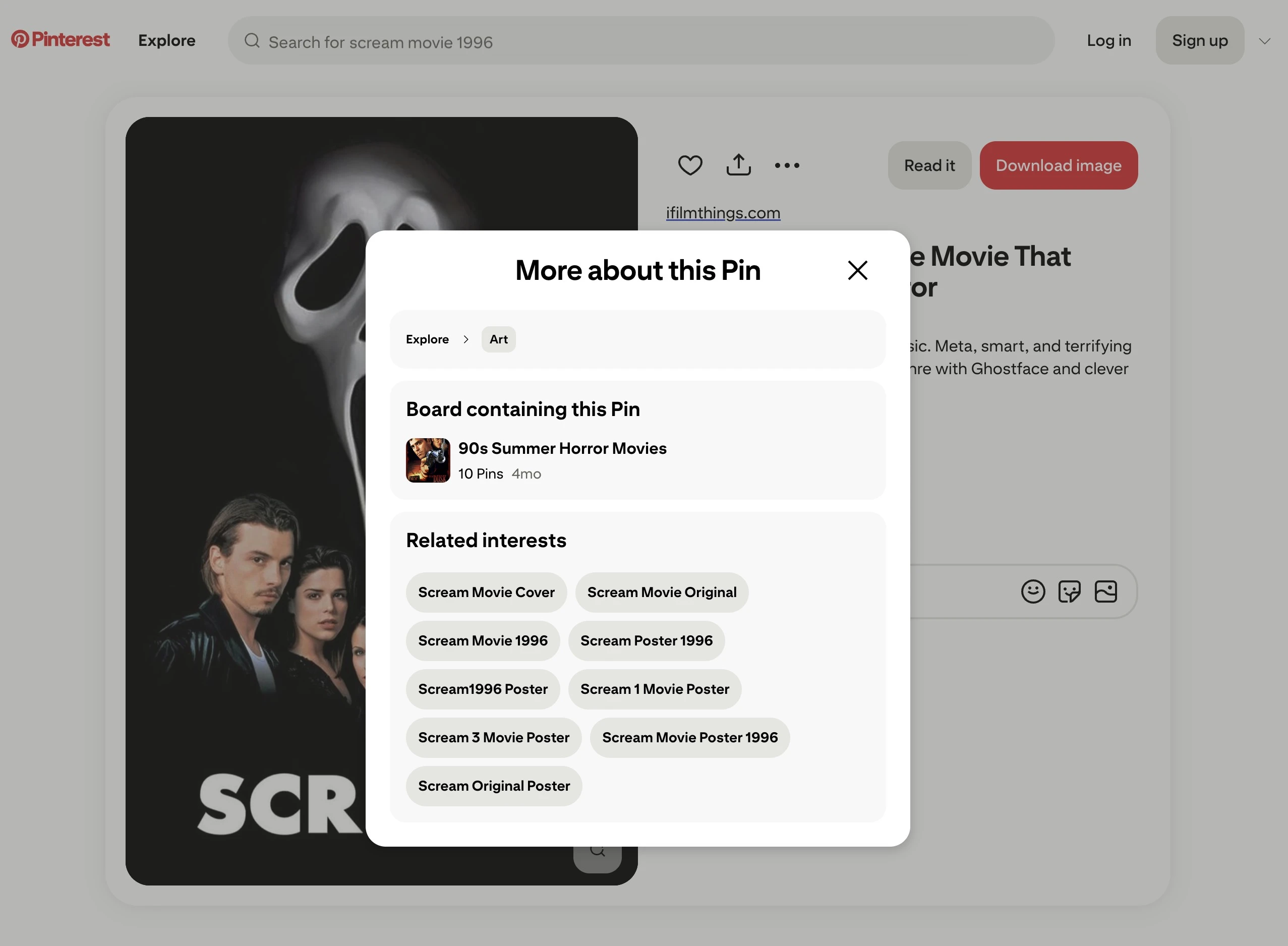
Task: Click the share upload icon
Action: (738, 165)
